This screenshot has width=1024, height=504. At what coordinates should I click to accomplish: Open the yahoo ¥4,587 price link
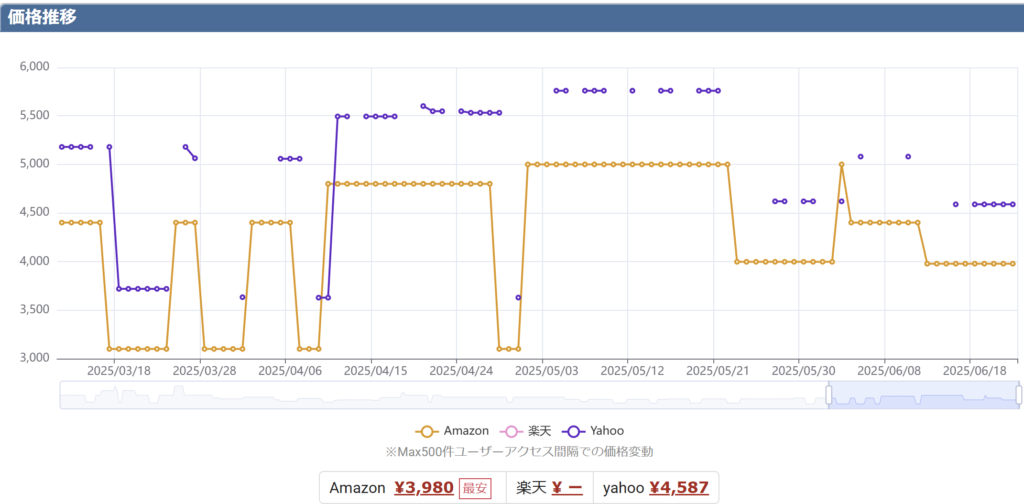679,488
